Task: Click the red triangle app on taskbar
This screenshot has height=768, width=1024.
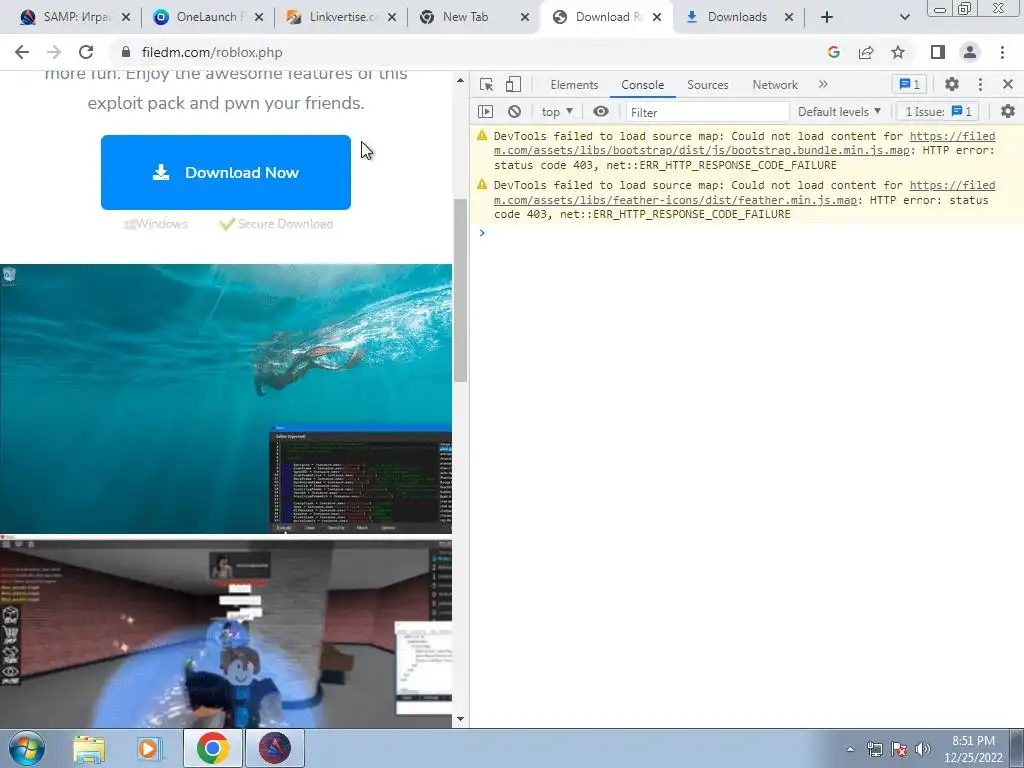Action: click(x=274, y=748)
